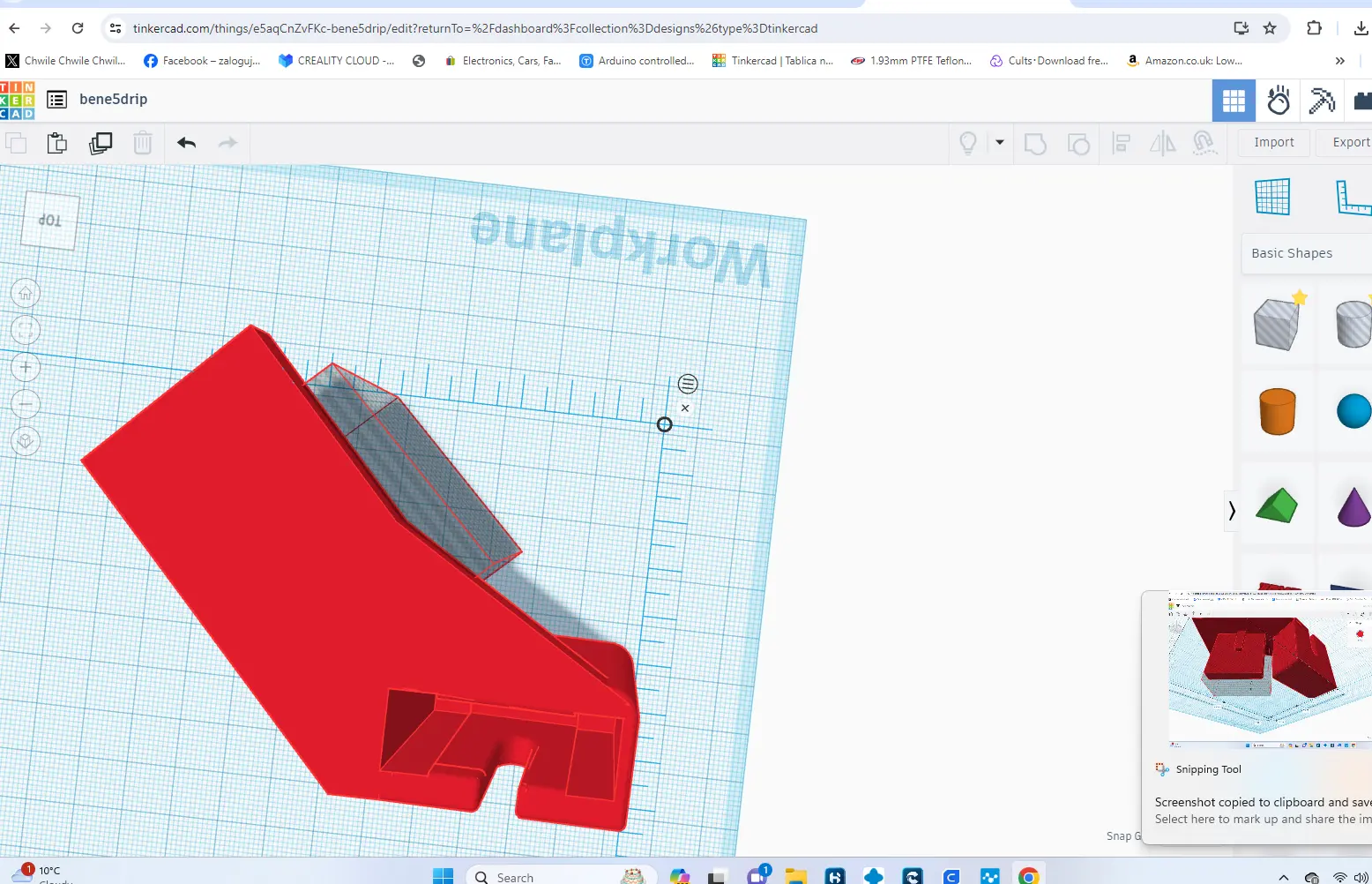
Task: Select the Group tool
Action: click(x=1035, y=143)
